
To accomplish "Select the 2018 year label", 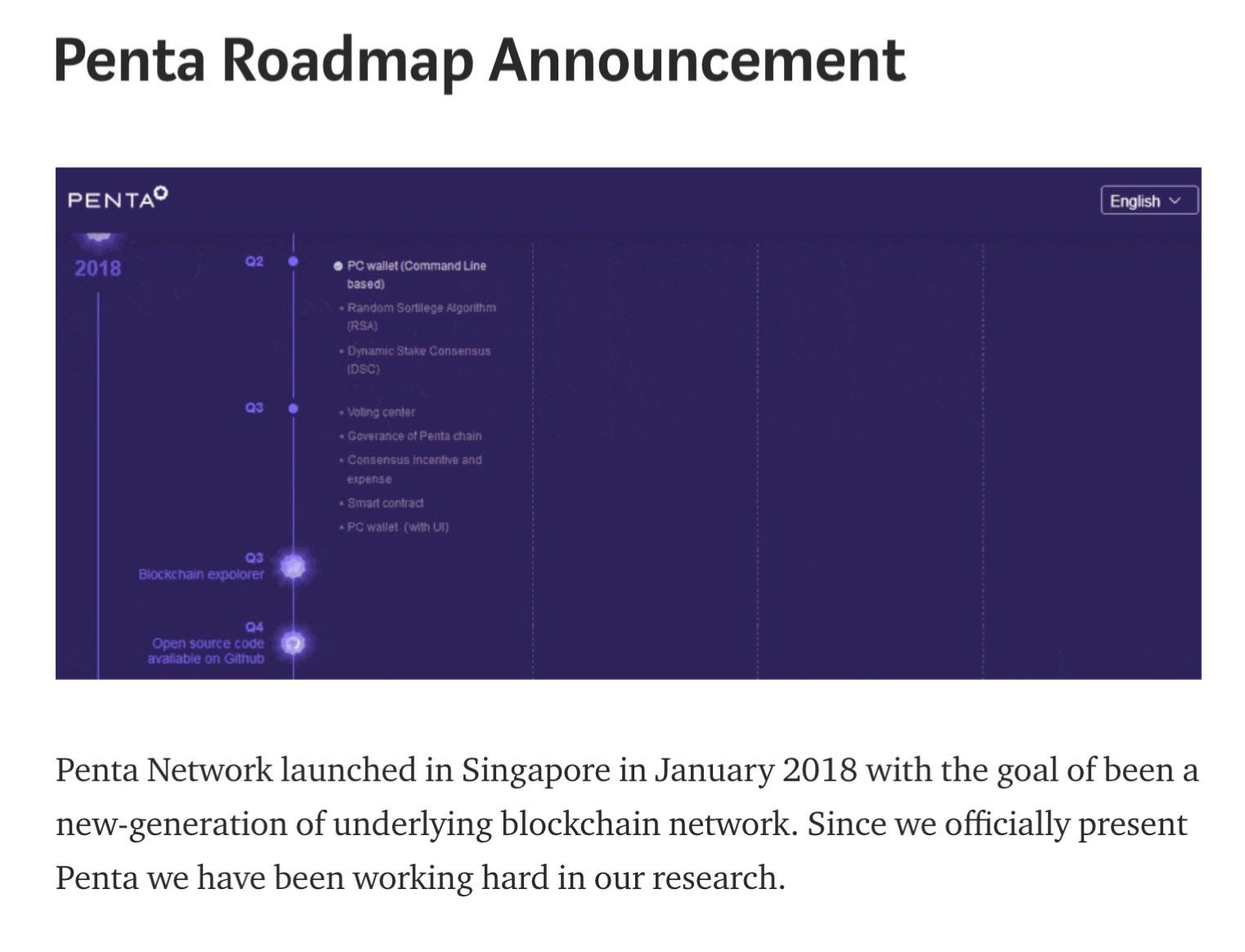I will click(97, 268).
